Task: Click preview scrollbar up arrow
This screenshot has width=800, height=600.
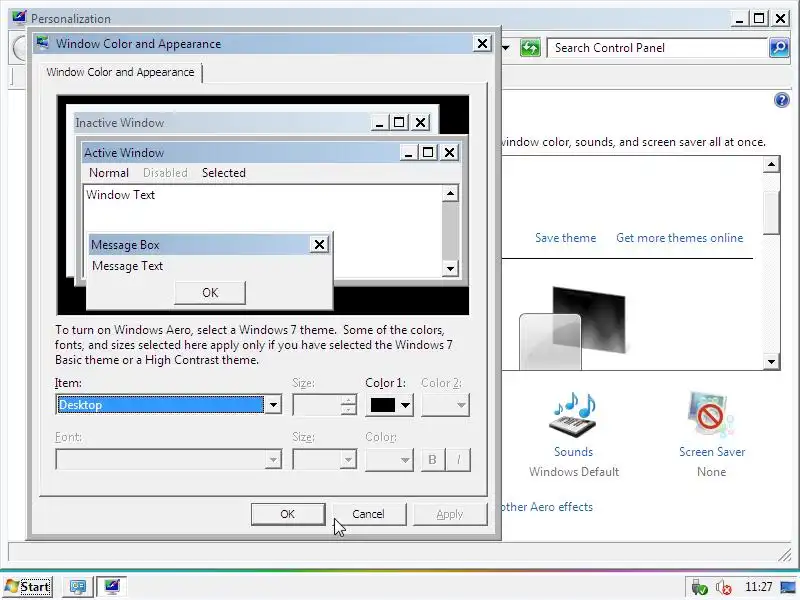Action: [450, 193]
